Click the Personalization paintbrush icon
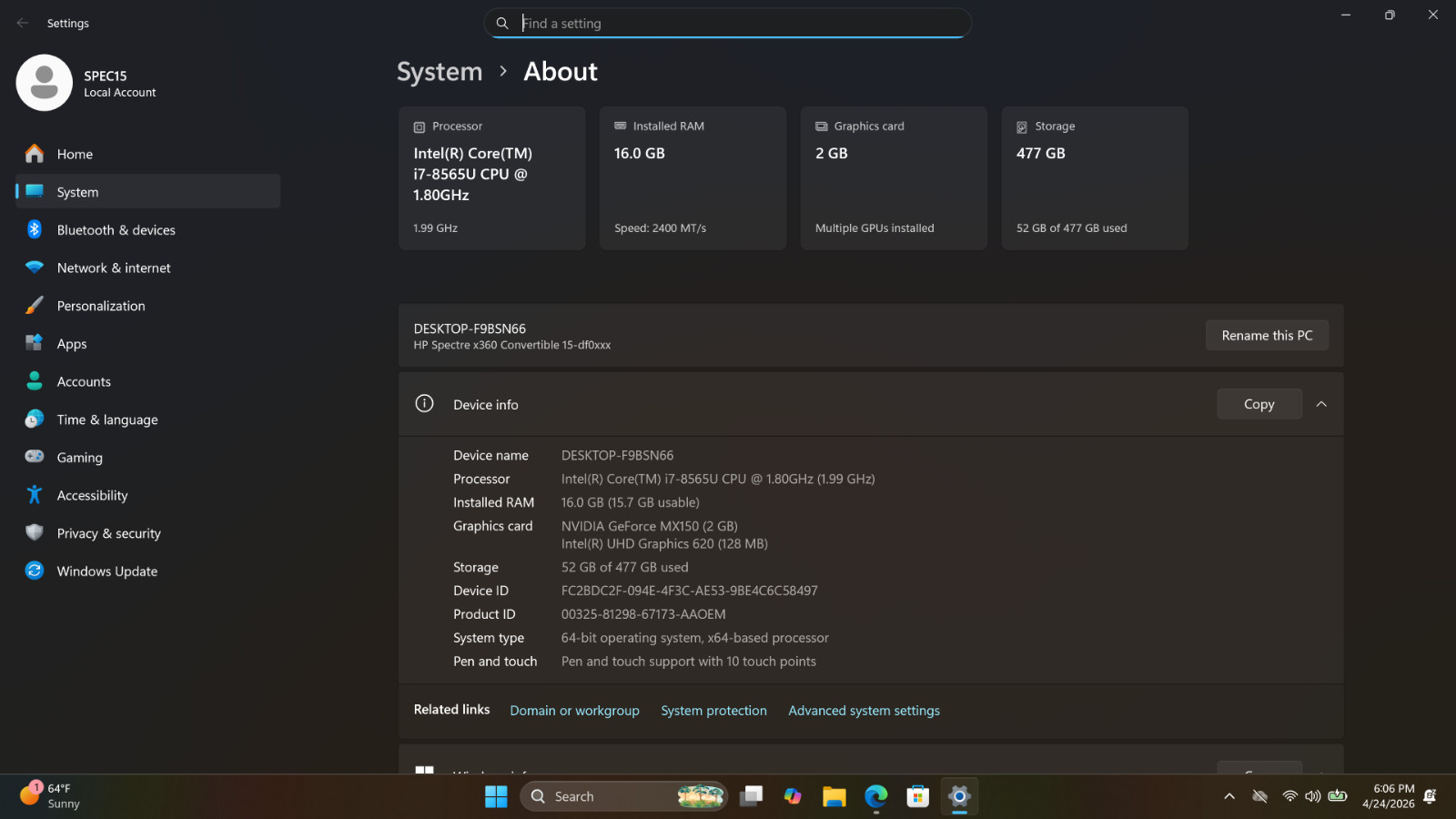The image size is (1456, 819). 35,306
